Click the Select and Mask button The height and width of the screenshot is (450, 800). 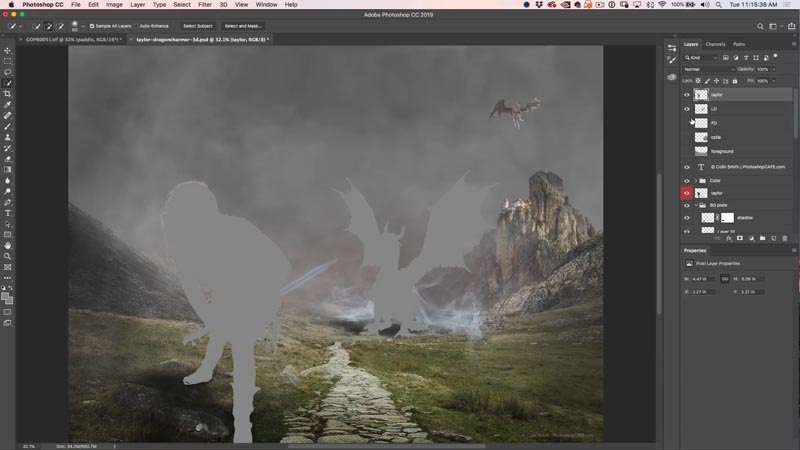243,26
